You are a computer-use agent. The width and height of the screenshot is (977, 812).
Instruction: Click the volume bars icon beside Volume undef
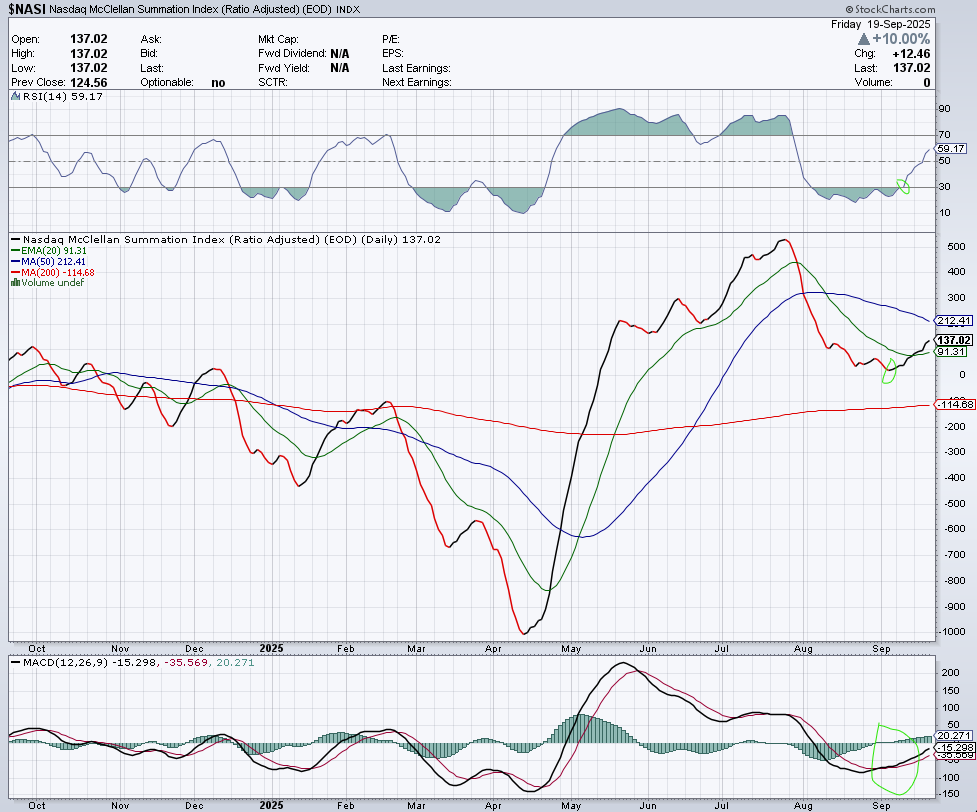tap(16, 282)
